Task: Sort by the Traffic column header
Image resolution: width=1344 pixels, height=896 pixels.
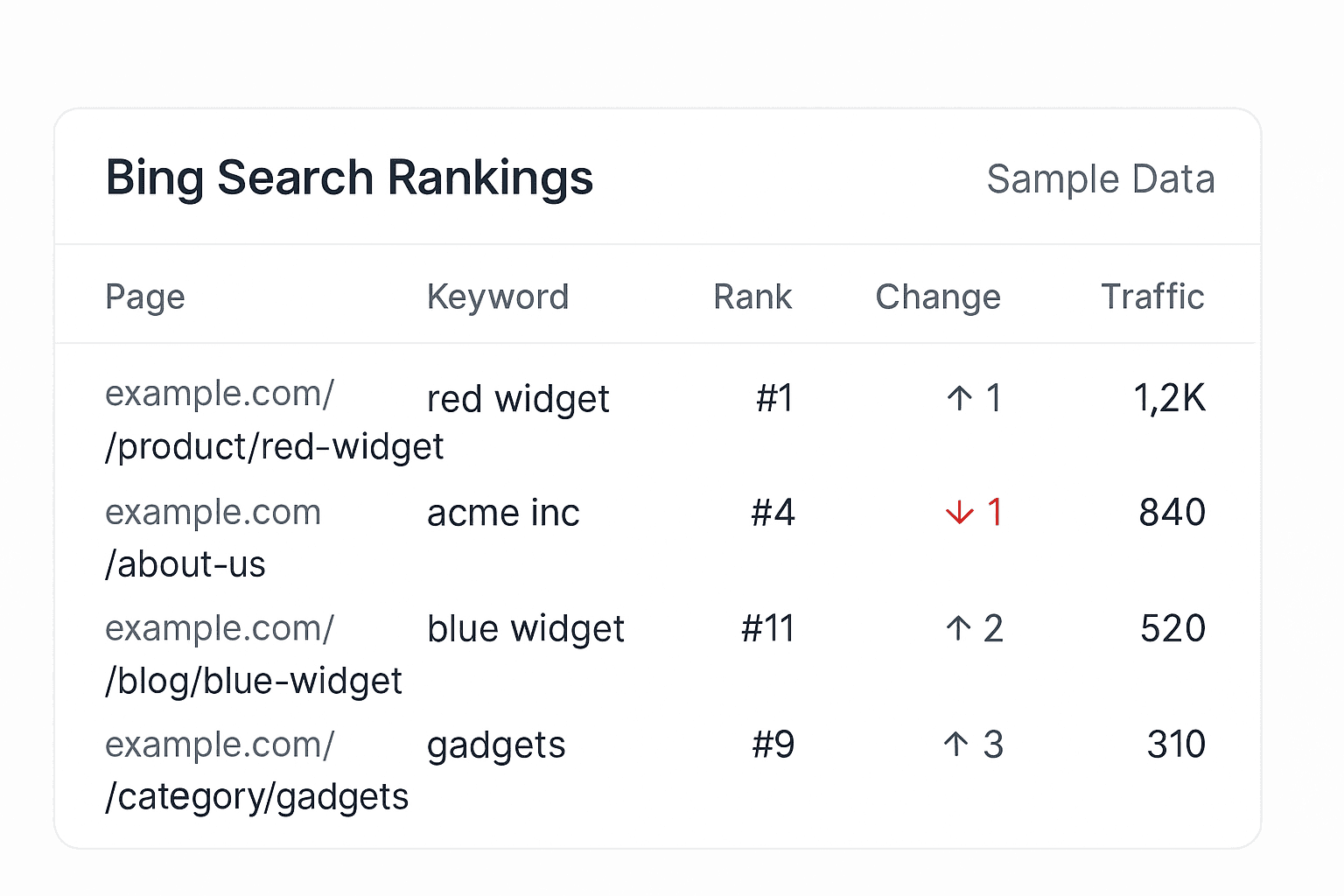Action: tap(1152, 297)
